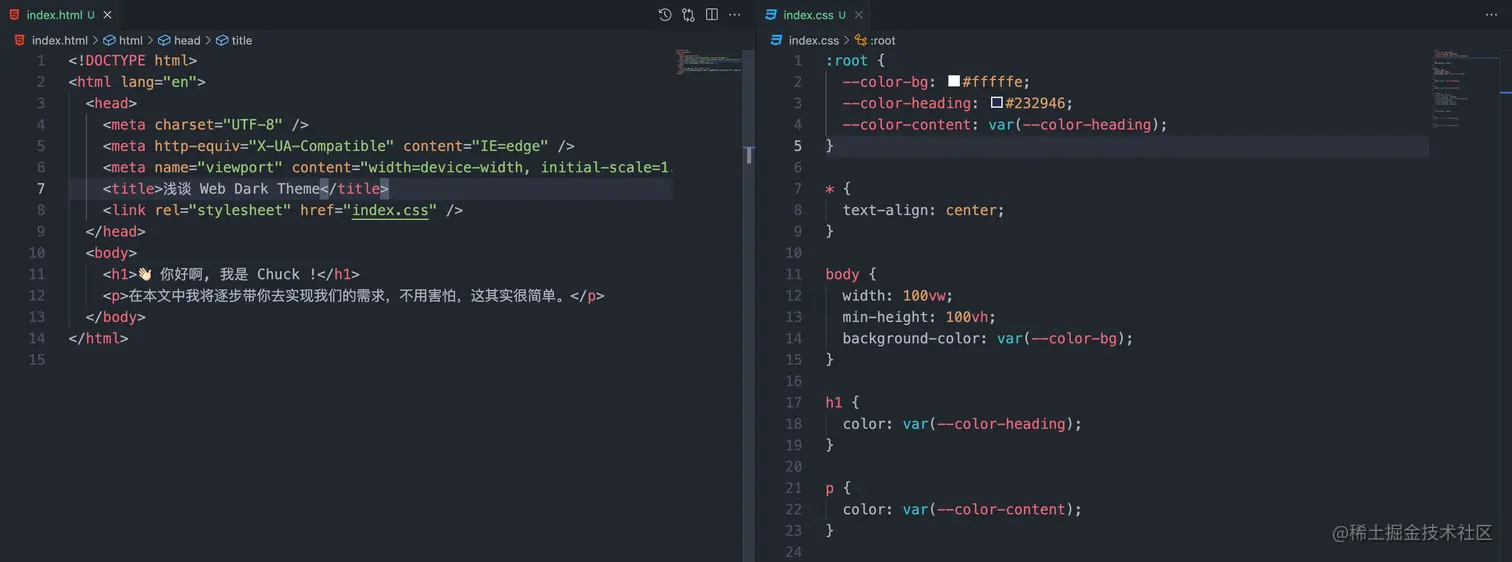This screenshot has width=1512, height=562.
Task: Select index.html in the breadcrumb path
Action: pos(59,41)
